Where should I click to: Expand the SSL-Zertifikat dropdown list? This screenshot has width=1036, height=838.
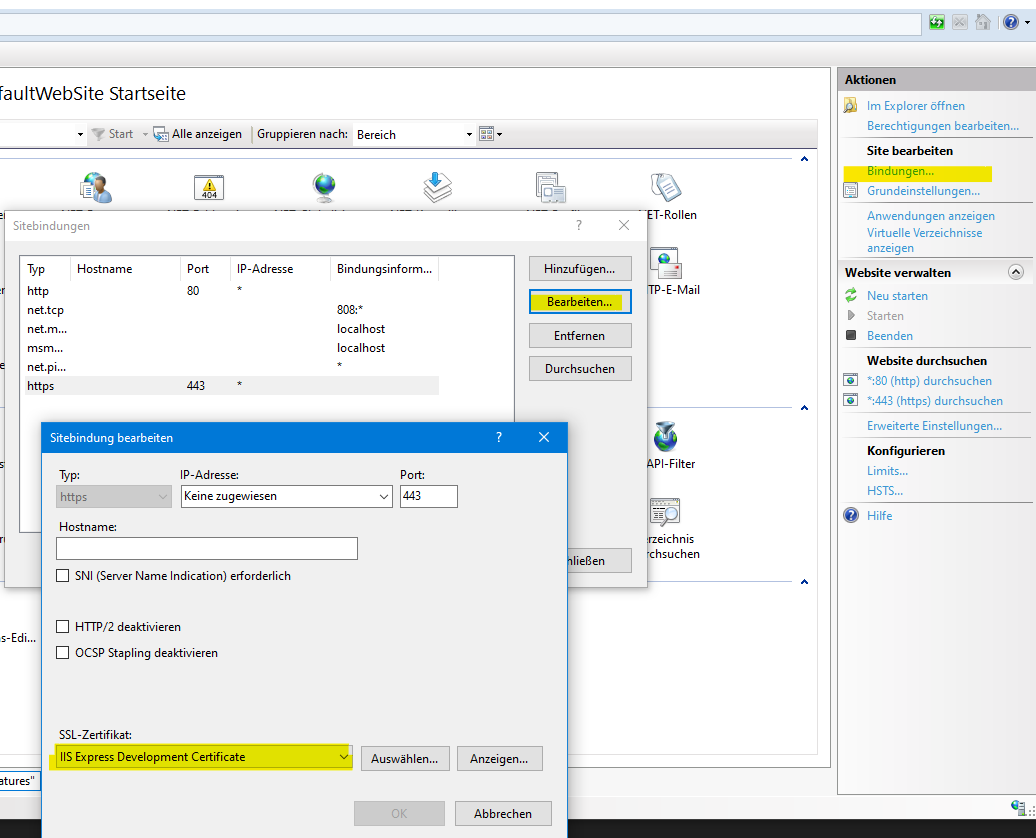coord(345,758)
